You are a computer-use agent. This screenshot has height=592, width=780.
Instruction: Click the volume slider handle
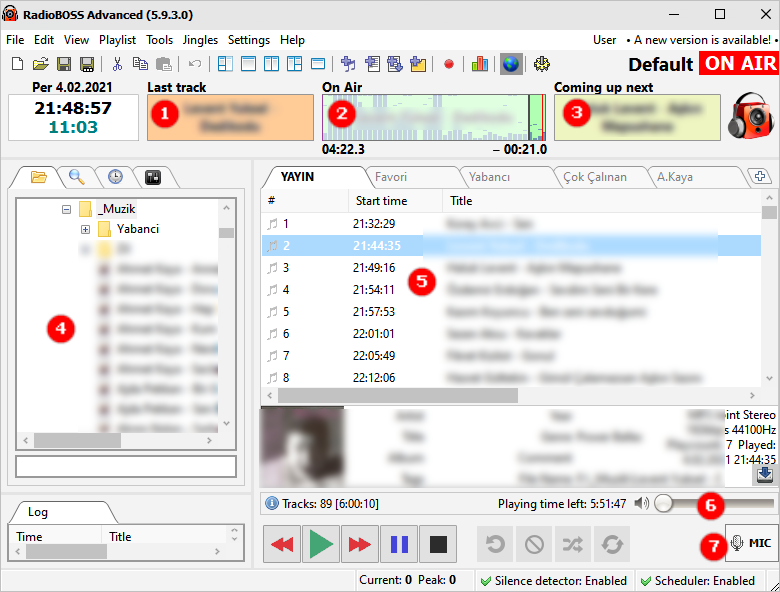(664, 503)
